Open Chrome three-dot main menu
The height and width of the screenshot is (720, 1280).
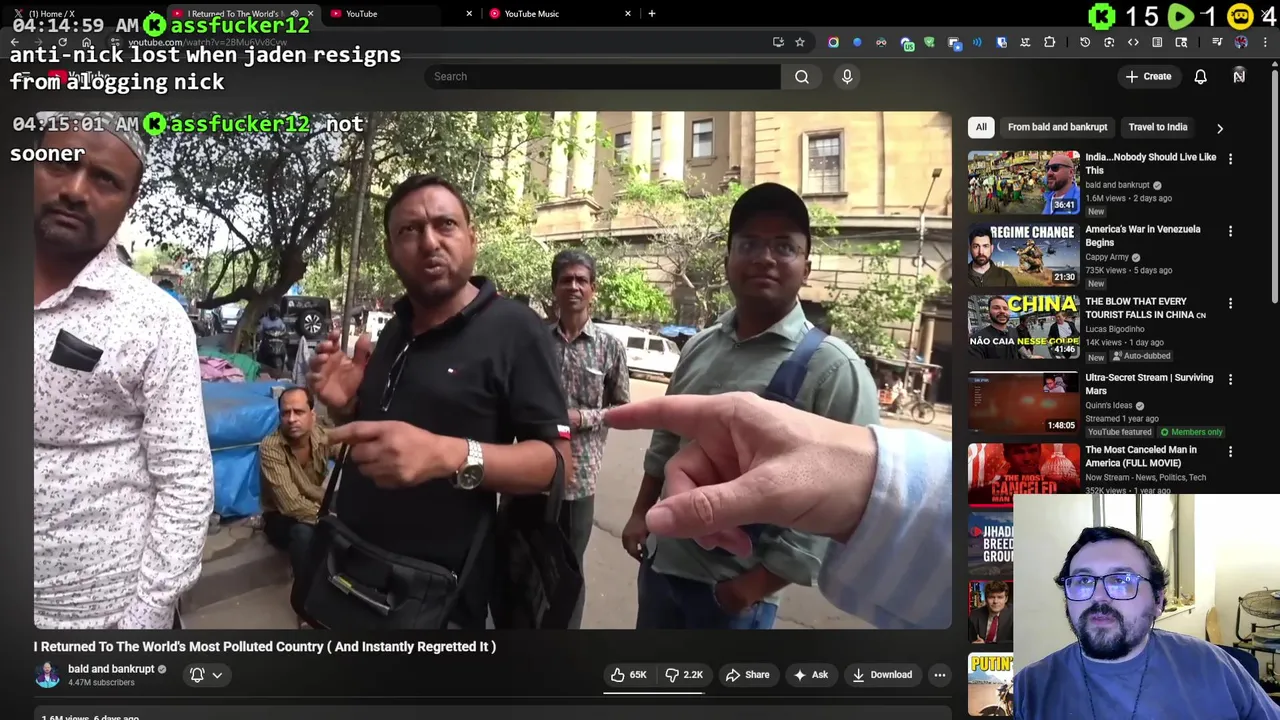(x=1265, y=42)
